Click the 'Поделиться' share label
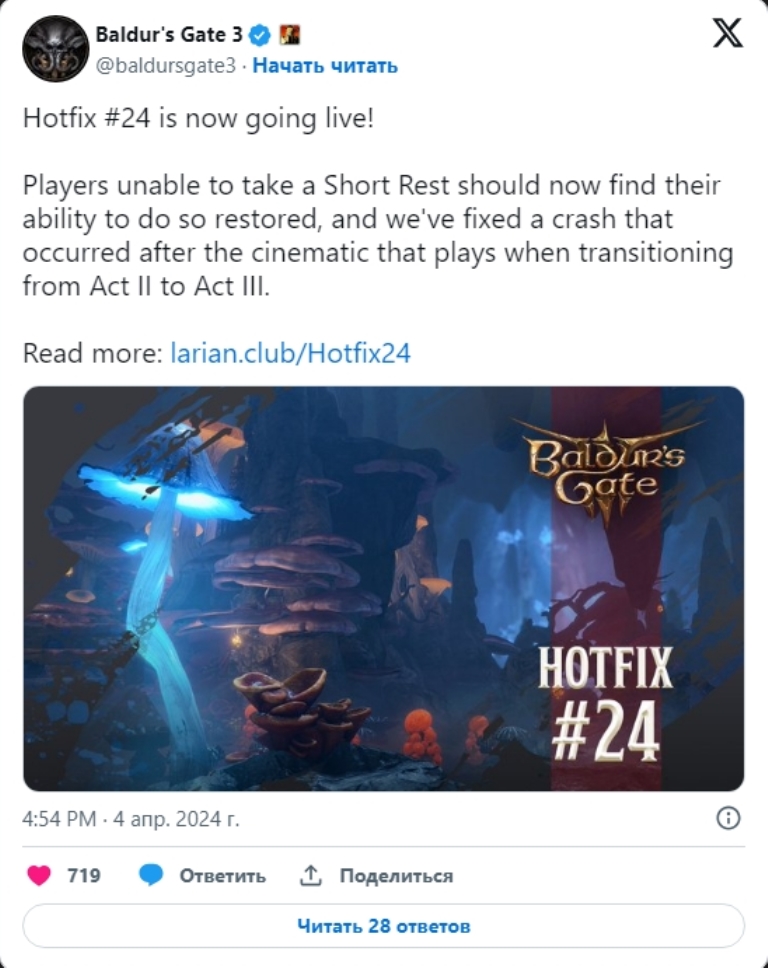Screen dimensions: 768x968 396,875
